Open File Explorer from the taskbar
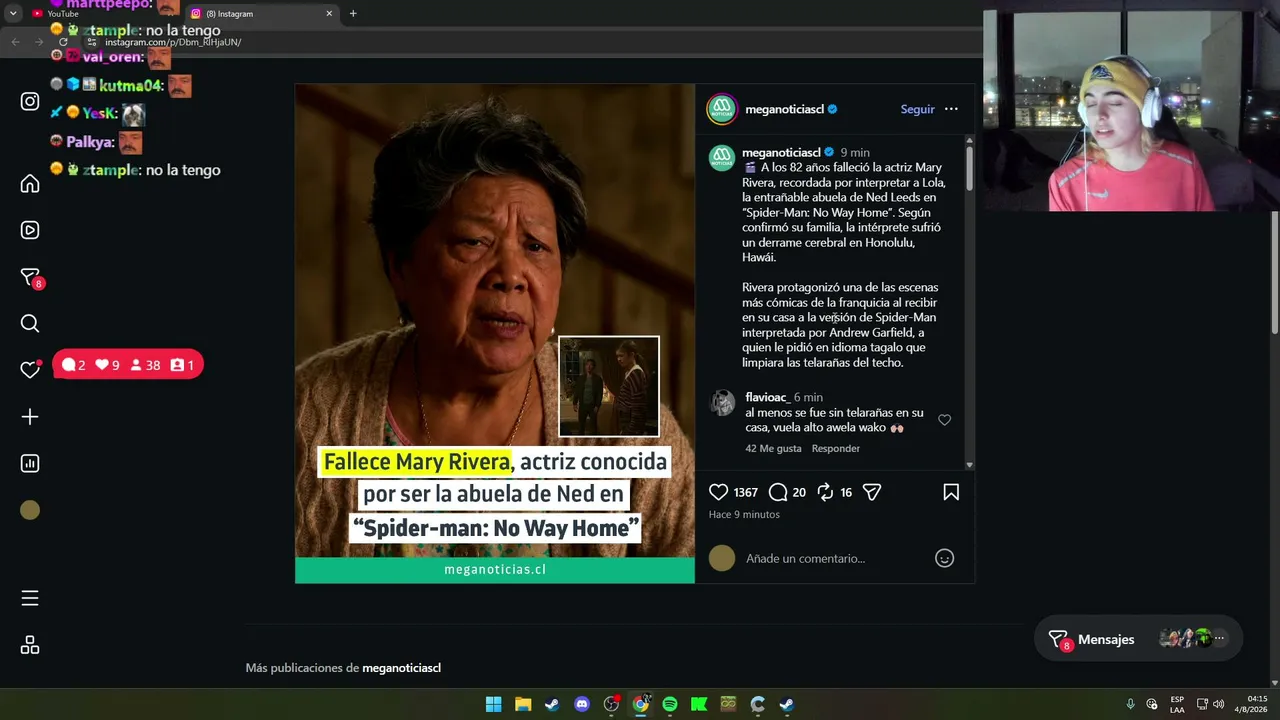This screenshot has height=720, width=1280. (x=523, y=704)
